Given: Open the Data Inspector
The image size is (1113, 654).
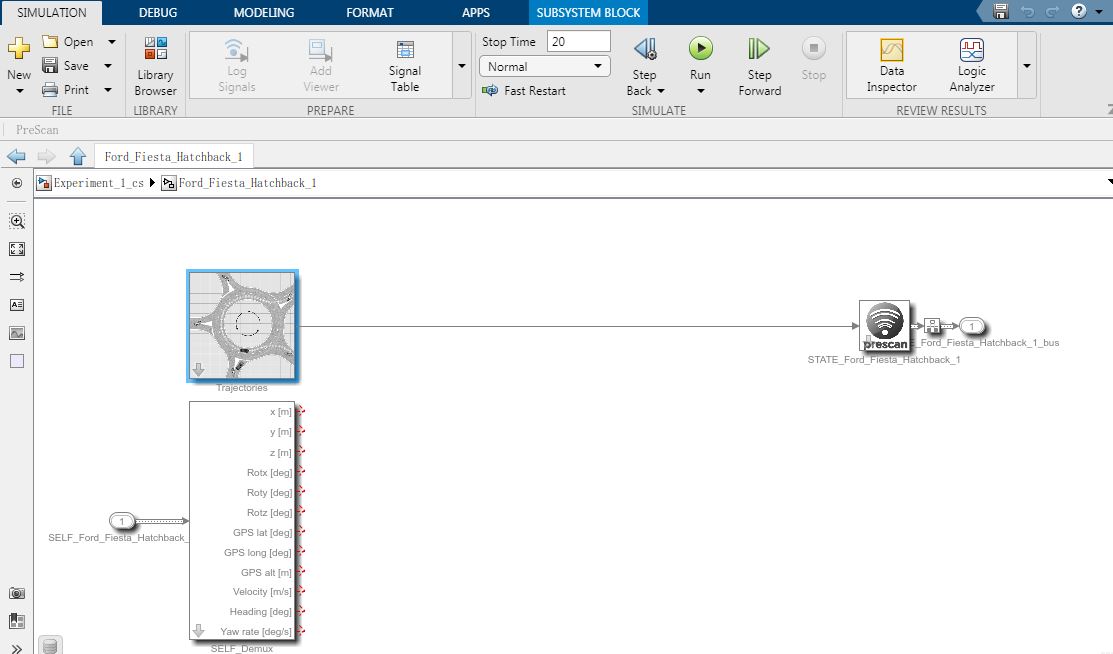Looking at the screenshot, I should tap(892, 66).
